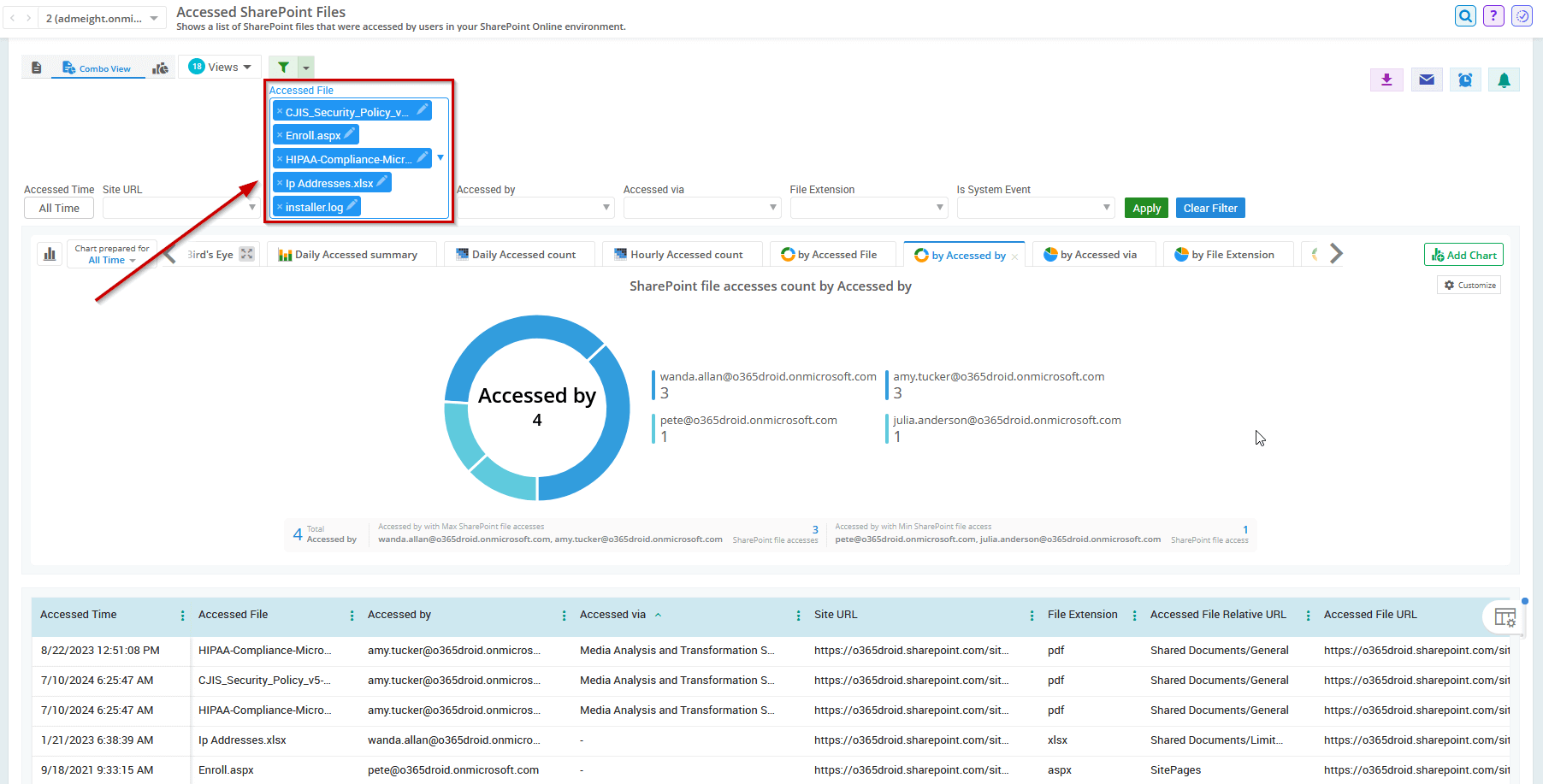Image resolution: width=1543 pixels, height=784 pixels.
Task: Edit the CJIS_Security_Policy filter tag pencil
Action: (x=422, y=109)
